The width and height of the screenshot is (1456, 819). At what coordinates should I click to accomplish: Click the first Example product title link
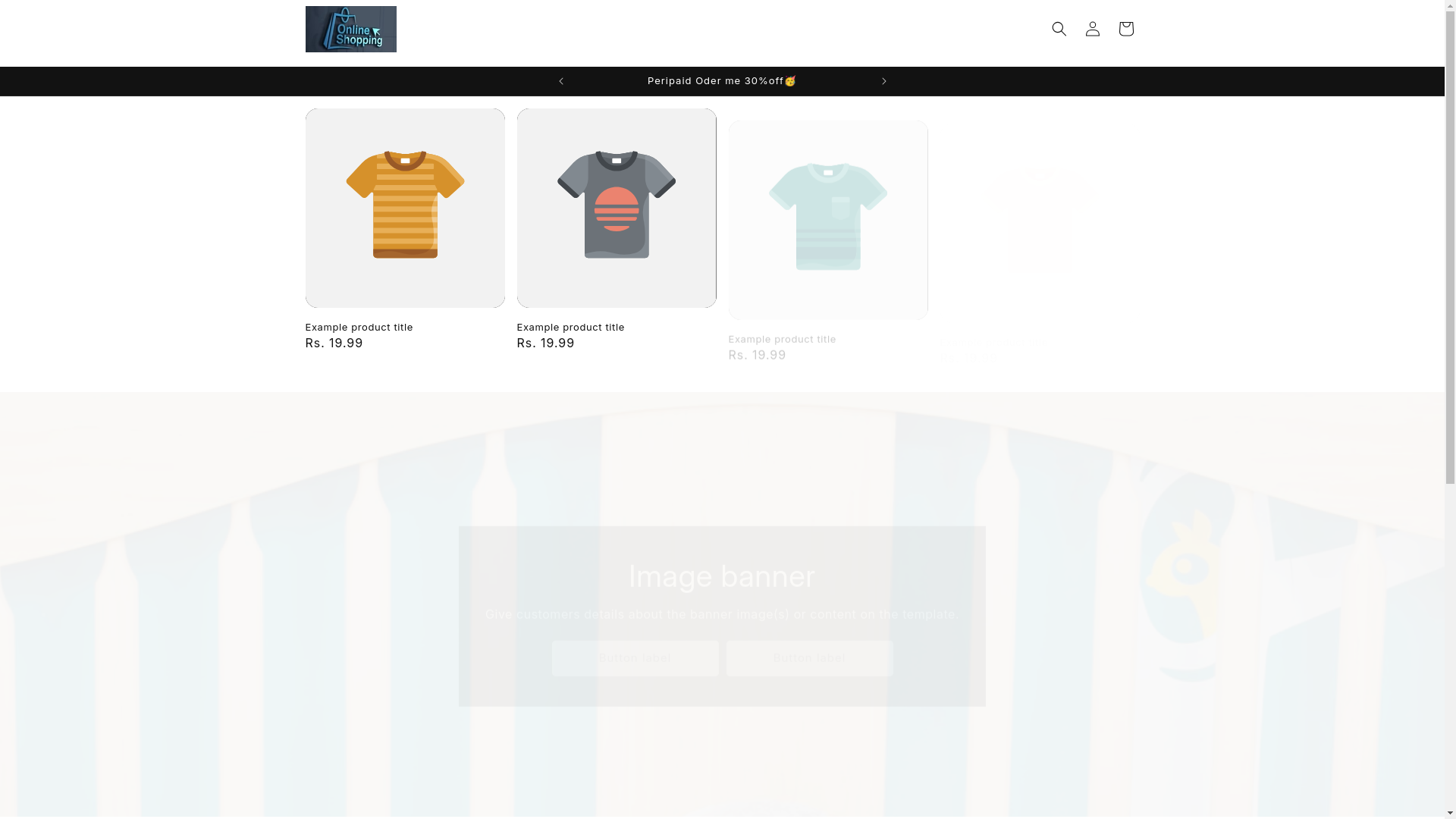point(359,327)
